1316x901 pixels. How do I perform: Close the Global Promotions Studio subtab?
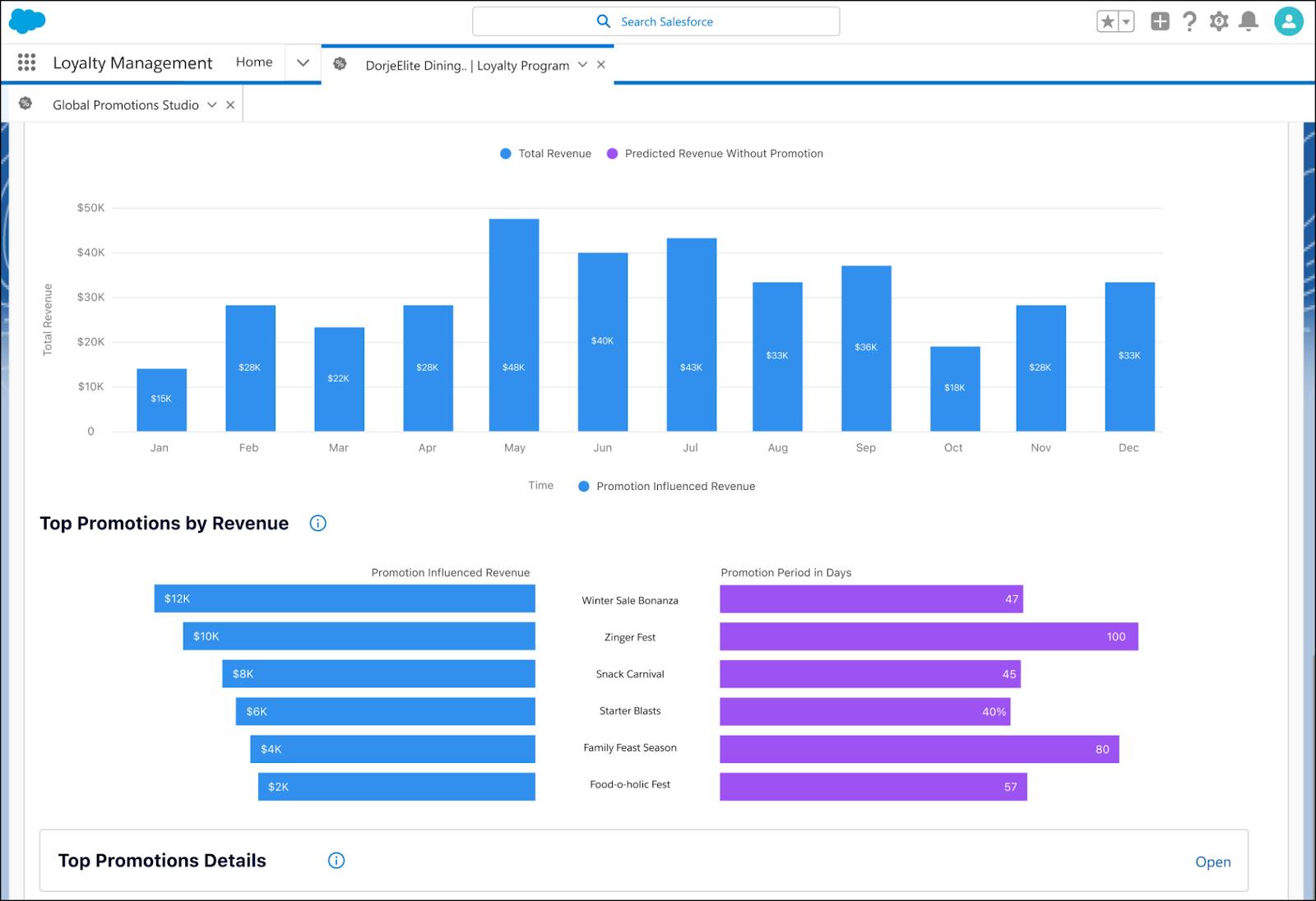point(230,105)
